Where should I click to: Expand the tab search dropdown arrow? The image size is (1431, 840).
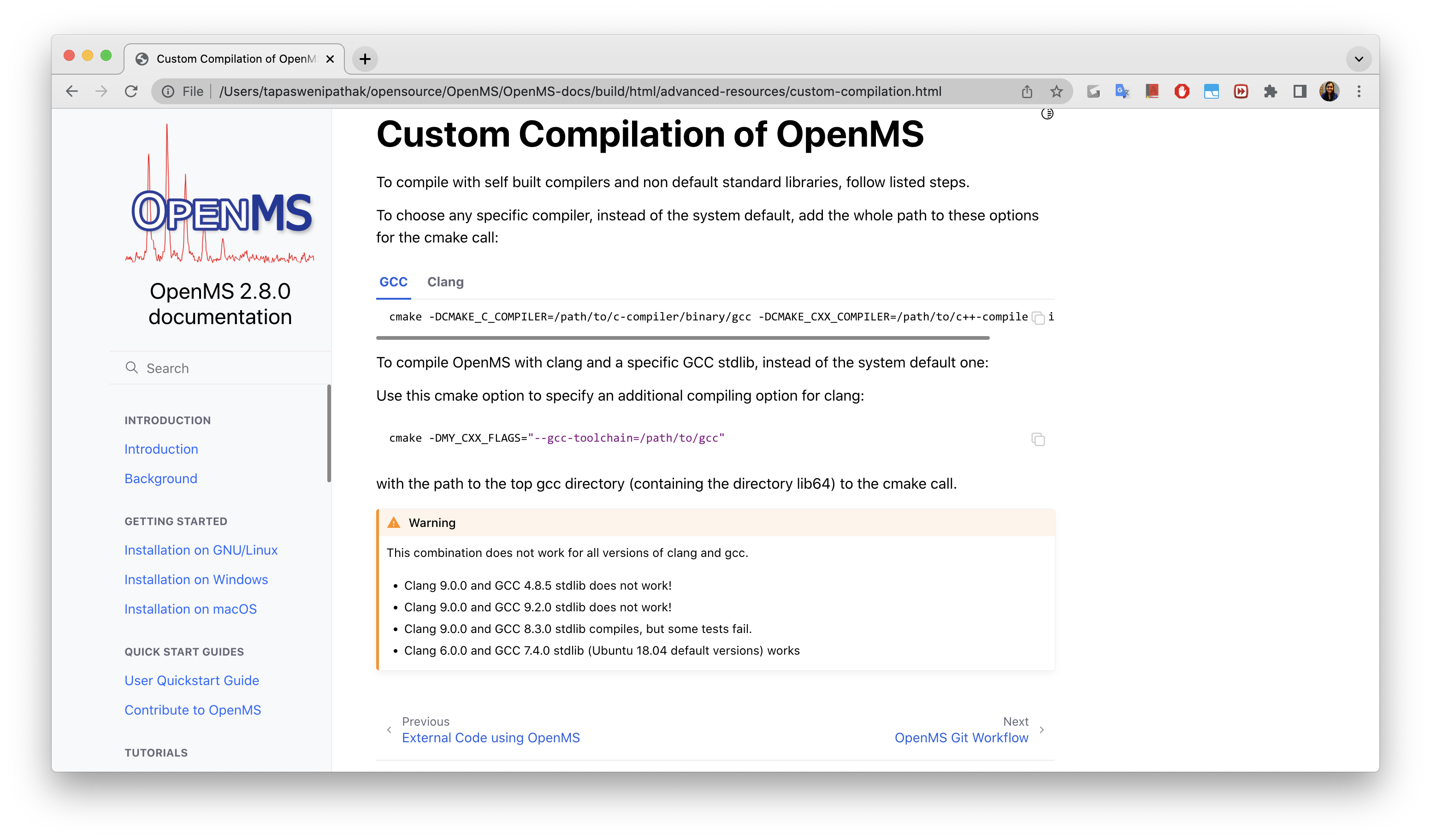point(1359,59)
